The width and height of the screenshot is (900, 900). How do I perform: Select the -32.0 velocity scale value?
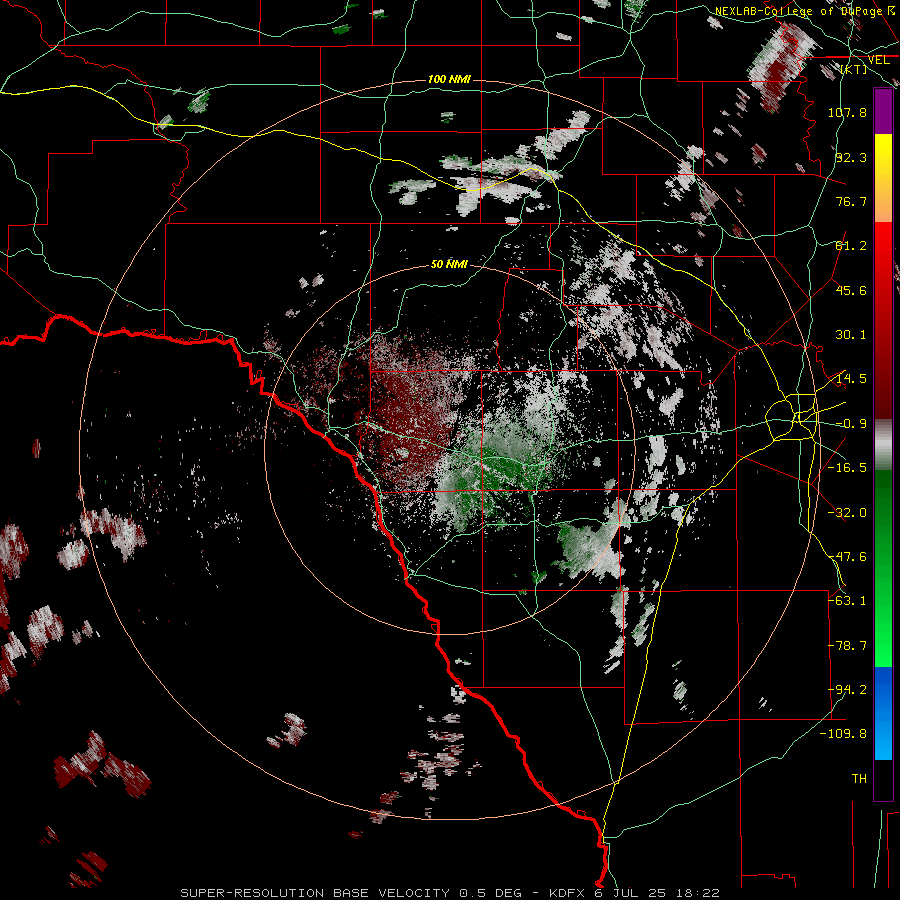point(847,513)
